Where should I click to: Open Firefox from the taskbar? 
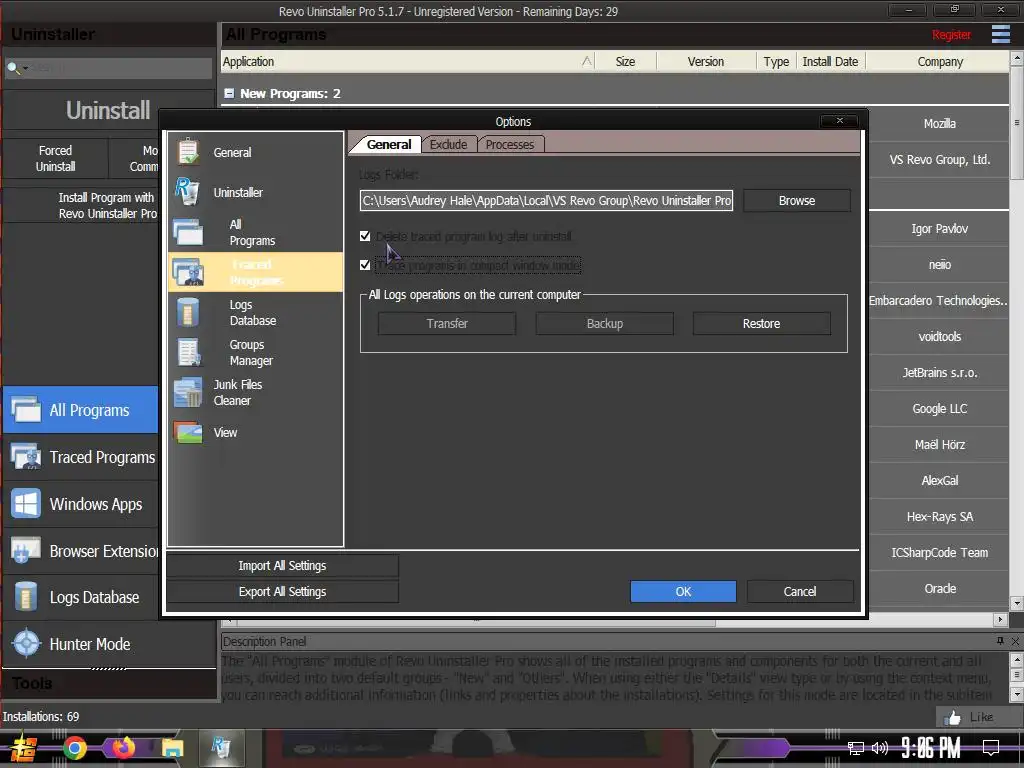123,748
